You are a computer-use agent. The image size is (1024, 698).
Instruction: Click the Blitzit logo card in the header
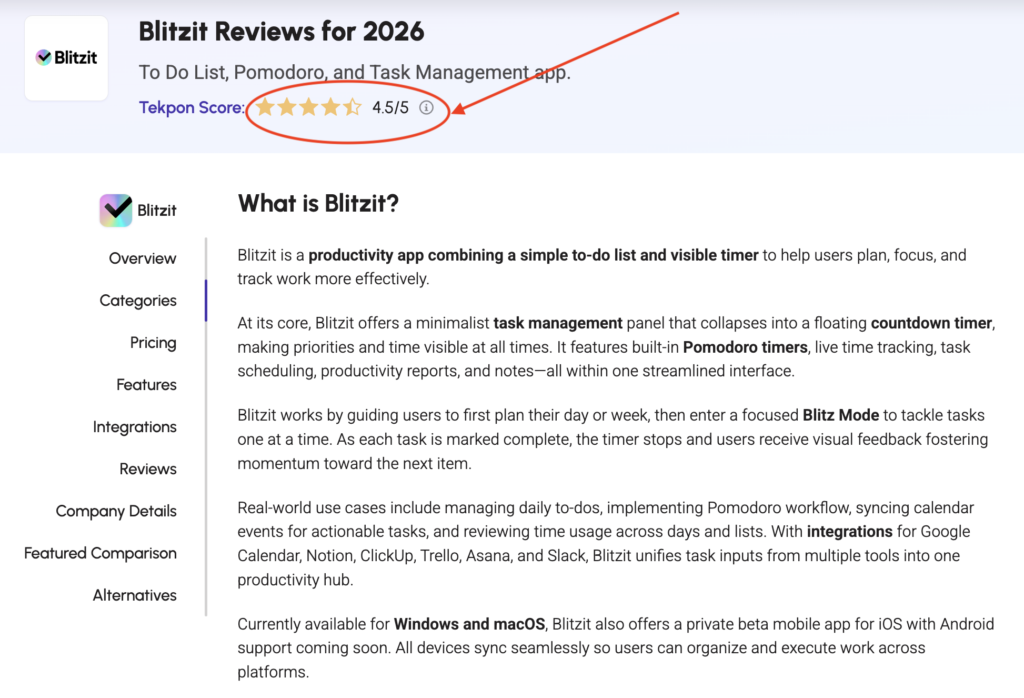pyautogui.click(x=66, y=58)
